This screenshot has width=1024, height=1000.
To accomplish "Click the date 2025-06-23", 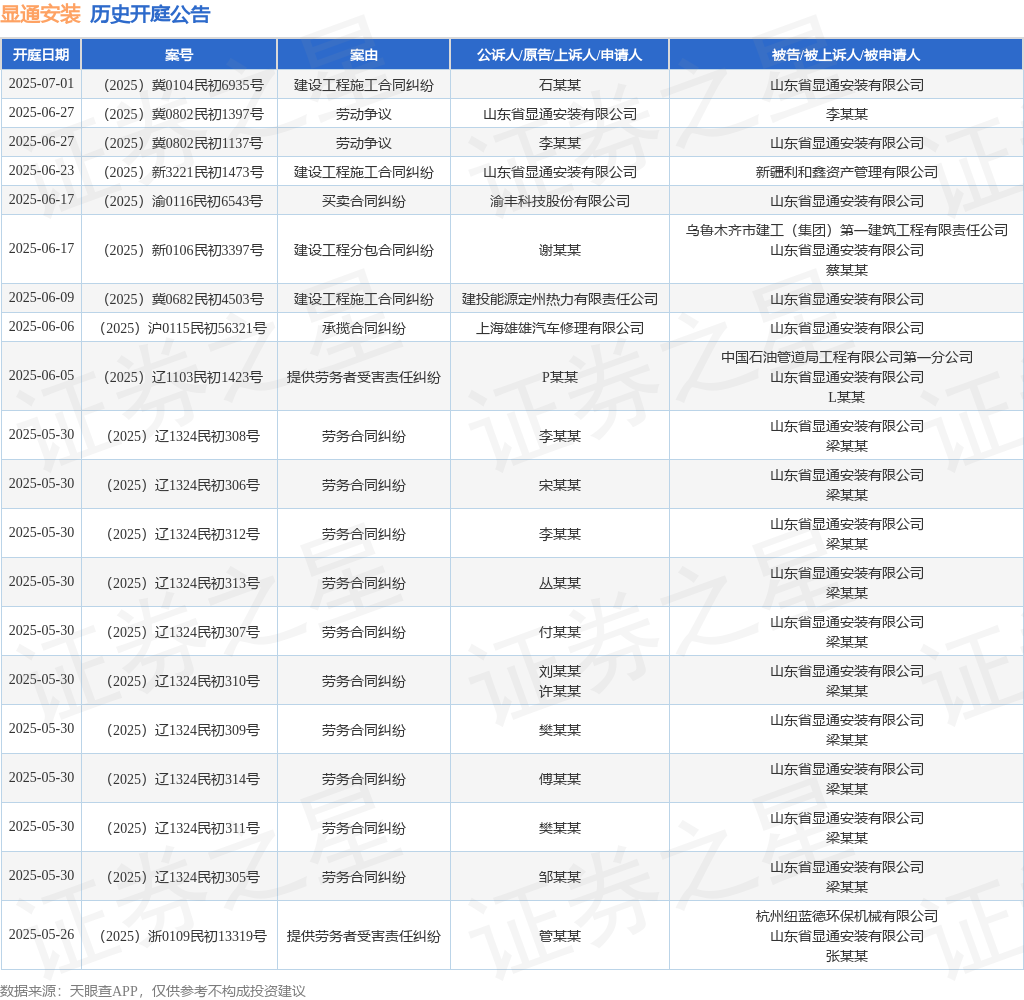I will 41,170.
